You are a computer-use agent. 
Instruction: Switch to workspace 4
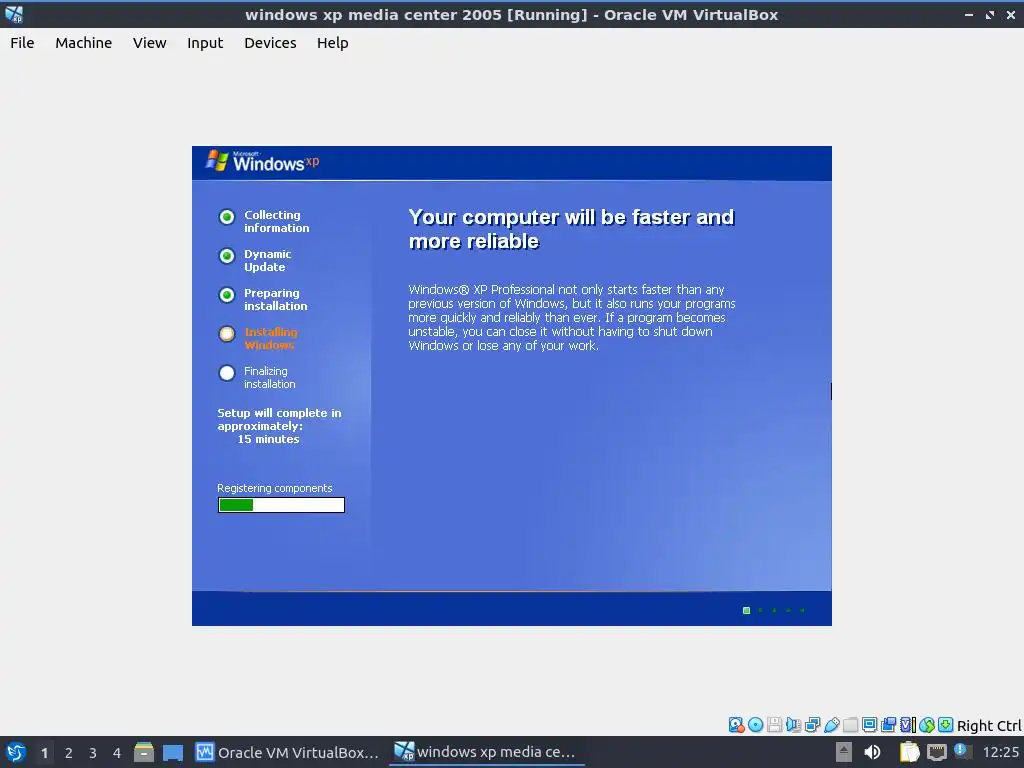click(117, 753)
